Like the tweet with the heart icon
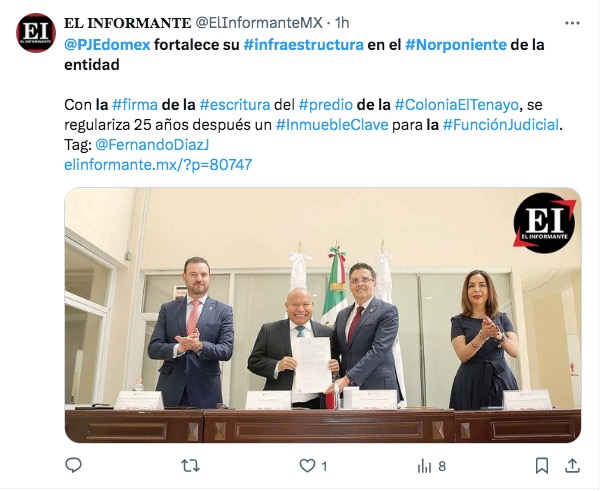This screenshot has width=601, height=491. (307, 466)
